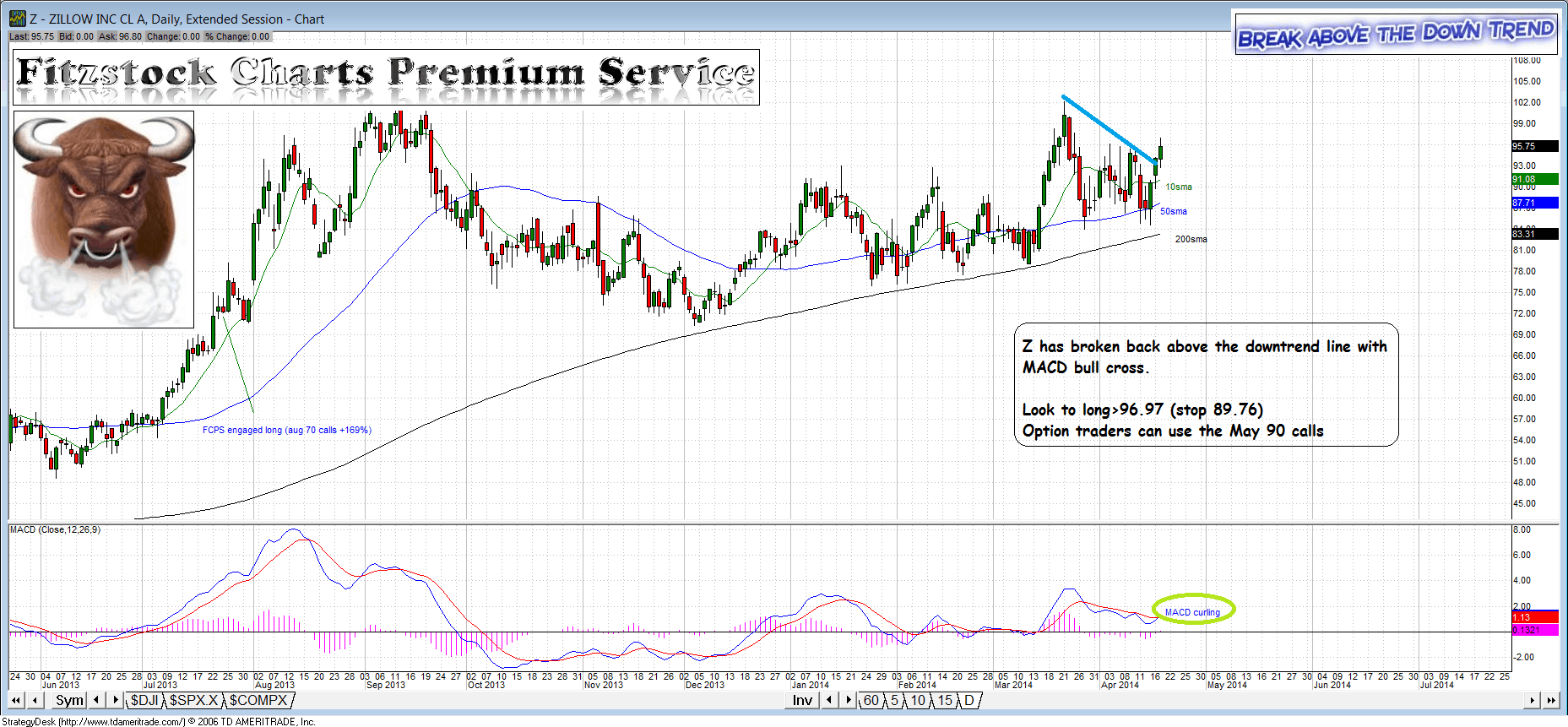The width and height of the screenshot is (1568, 727).
Task: Choose the D daily interval tab
Action: [x=969, y=700]
